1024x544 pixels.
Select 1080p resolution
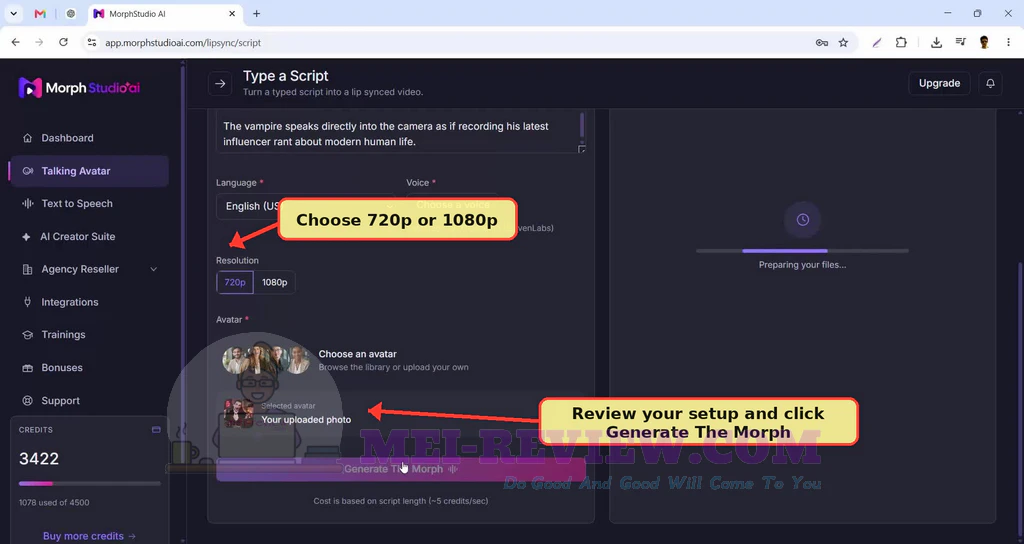click(x=274, y=282)
